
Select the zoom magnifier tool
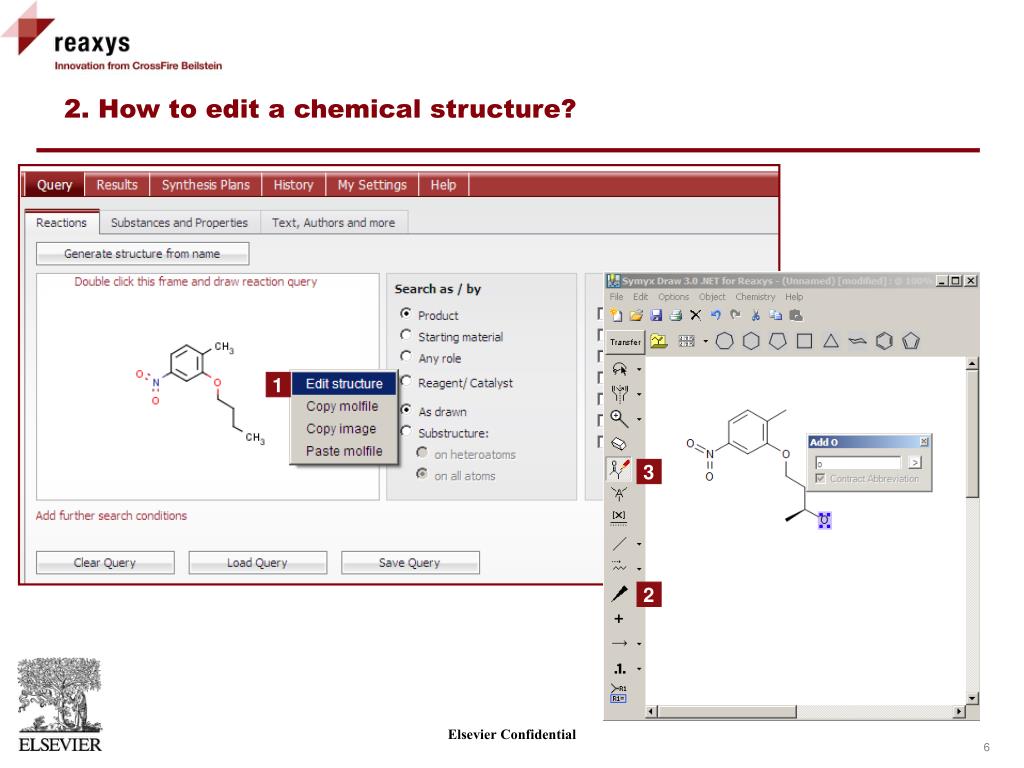coord(619,419)
